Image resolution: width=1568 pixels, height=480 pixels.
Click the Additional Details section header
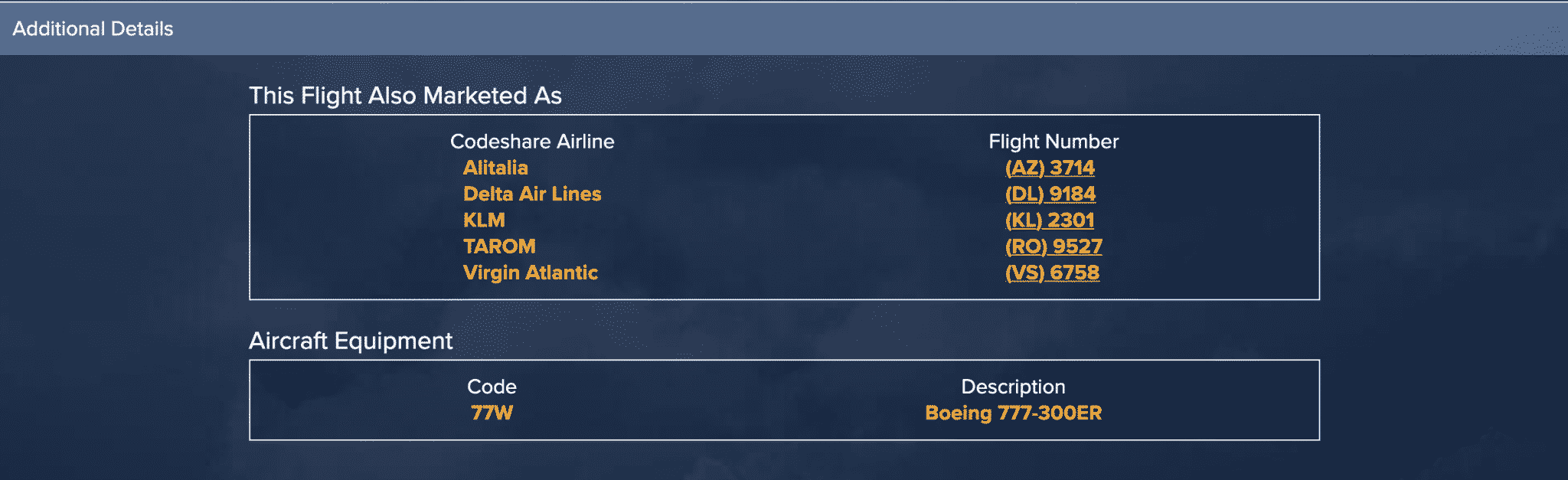click(784, 29)
